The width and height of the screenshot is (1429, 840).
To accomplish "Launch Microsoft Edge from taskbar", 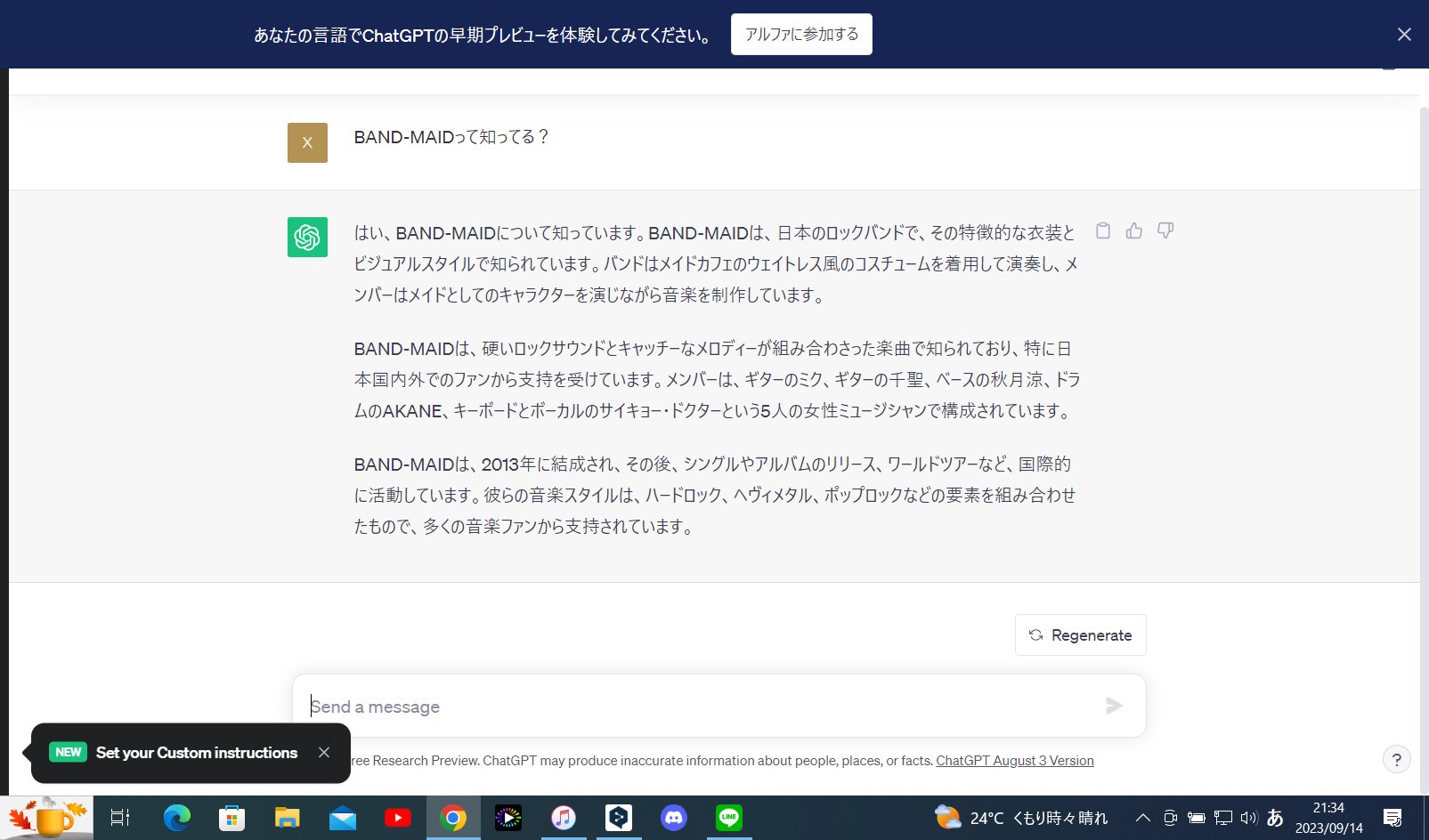I will (177, 818).
